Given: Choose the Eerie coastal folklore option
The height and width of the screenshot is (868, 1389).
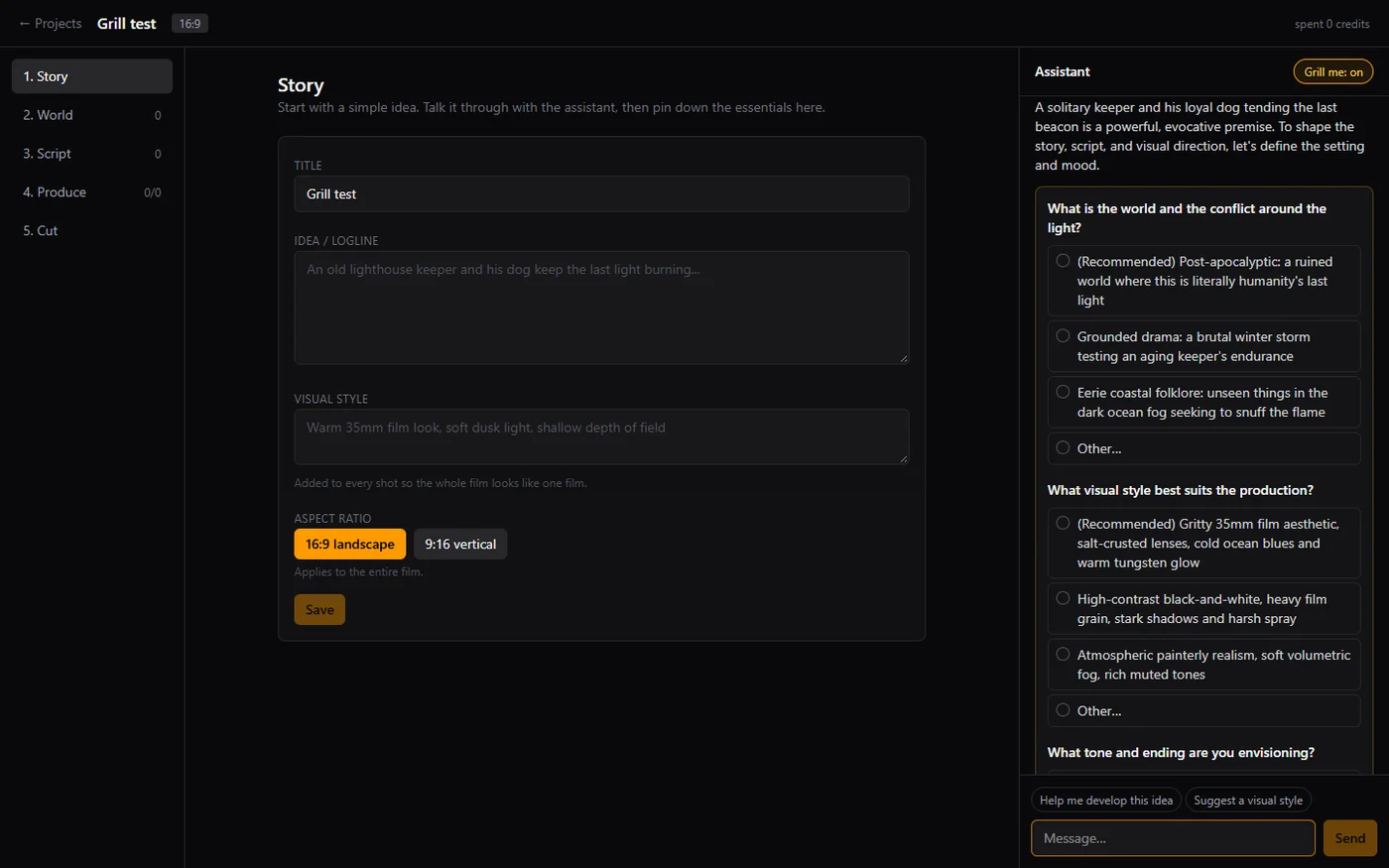Looking at the screenshot, I should (1203, 402).
